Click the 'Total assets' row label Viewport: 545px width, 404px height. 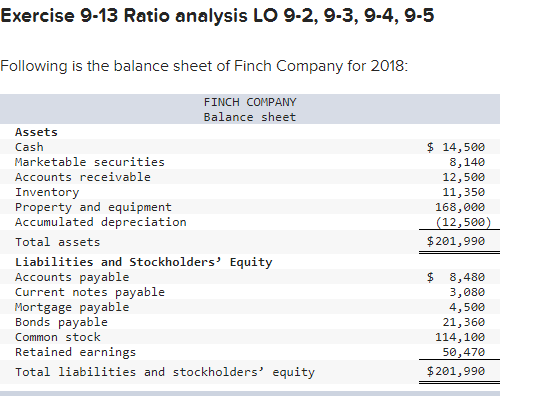pos(58,242)
